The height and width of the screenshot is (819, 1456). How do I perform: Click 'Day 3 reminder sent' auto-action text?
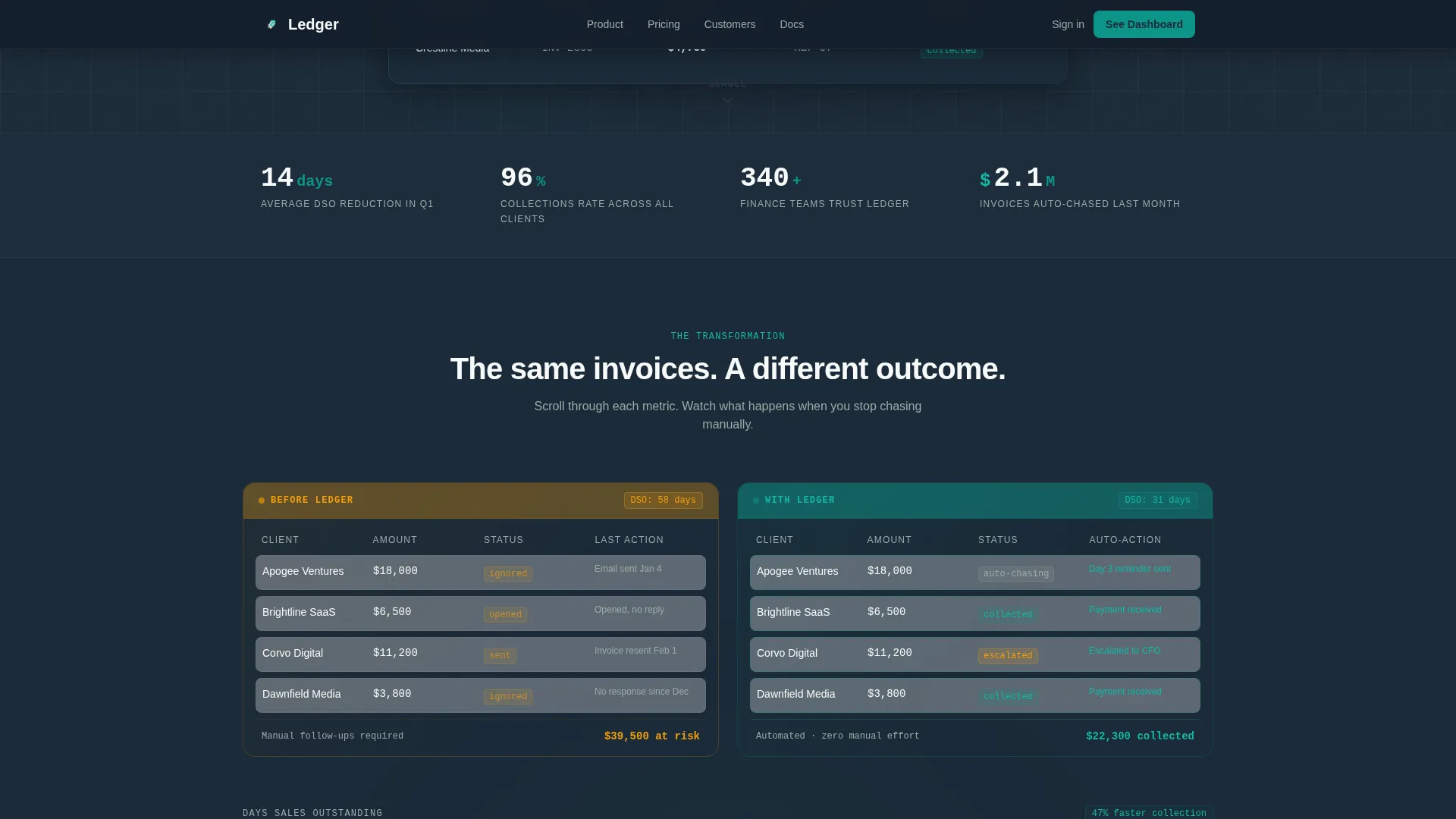tap(1130, 569)
